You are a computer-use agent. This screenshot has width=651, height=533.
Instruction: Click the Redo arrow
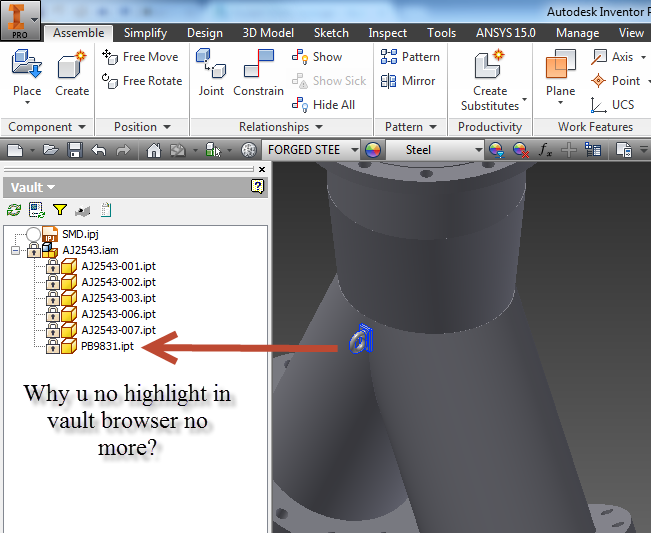[123, 150]
